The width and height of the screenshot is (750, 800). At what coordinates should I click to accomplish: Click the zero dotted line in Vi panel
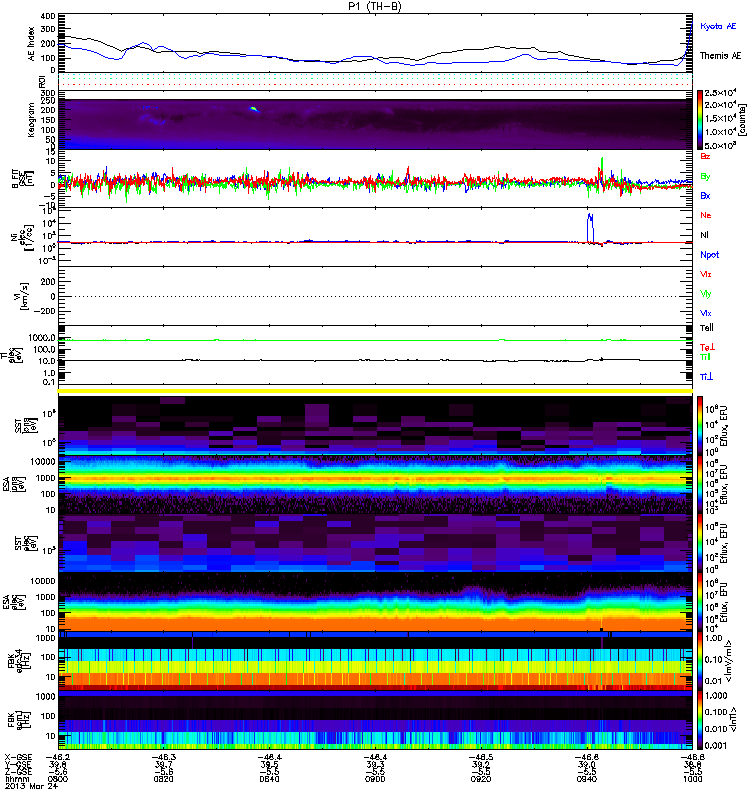[x=375, y=296]
